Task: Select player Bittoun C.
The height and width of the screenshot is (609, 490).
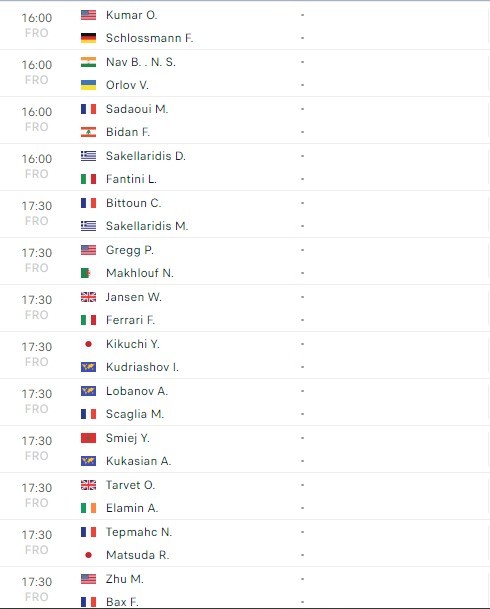Action: click(x=134, y=203)
